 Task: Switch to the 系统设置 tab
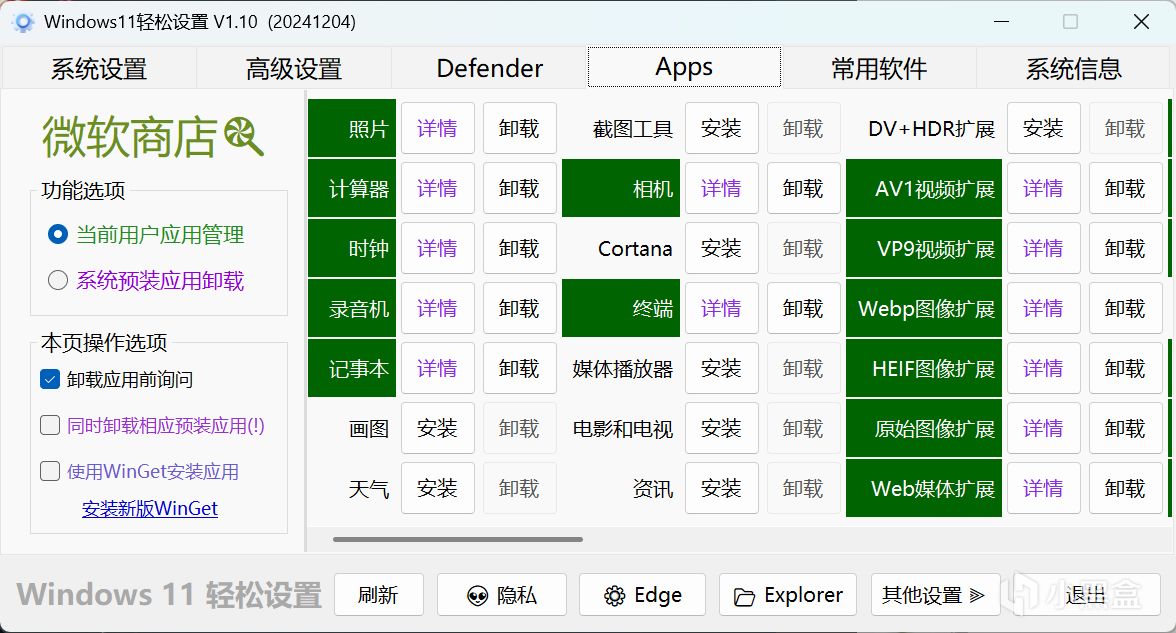pos(99,68)
